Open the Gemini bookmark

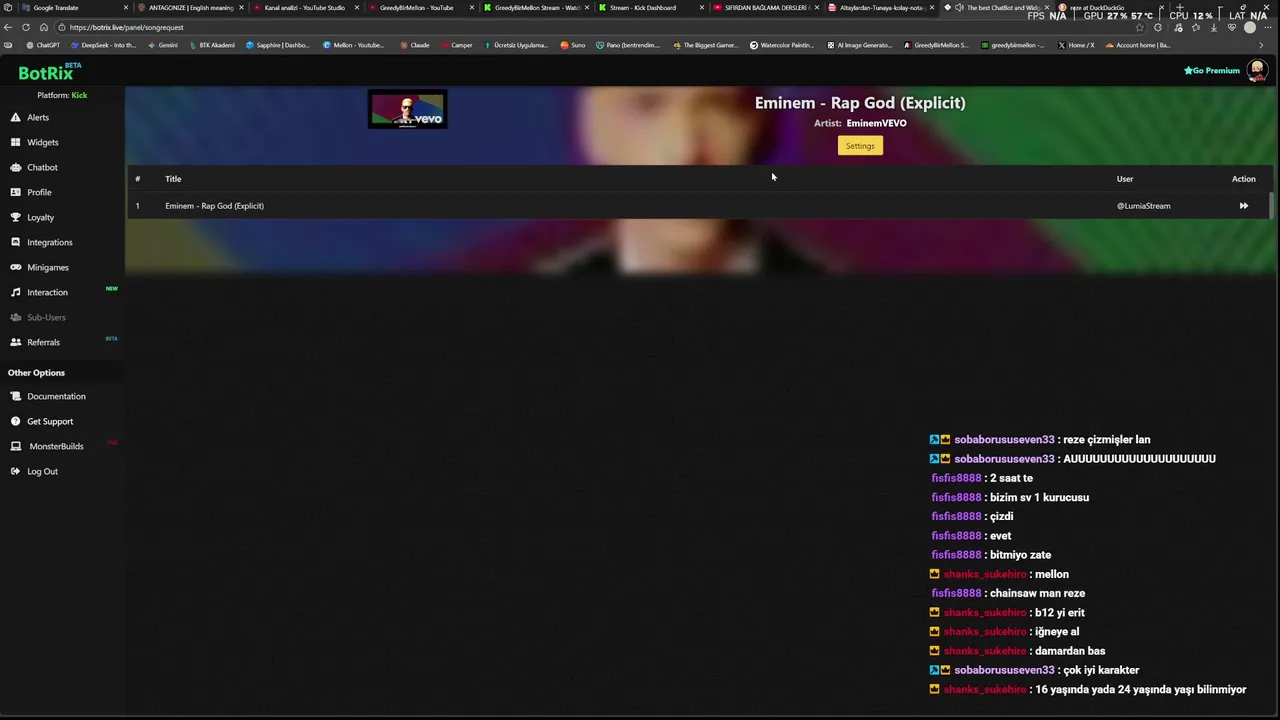(x=162, y=45)
